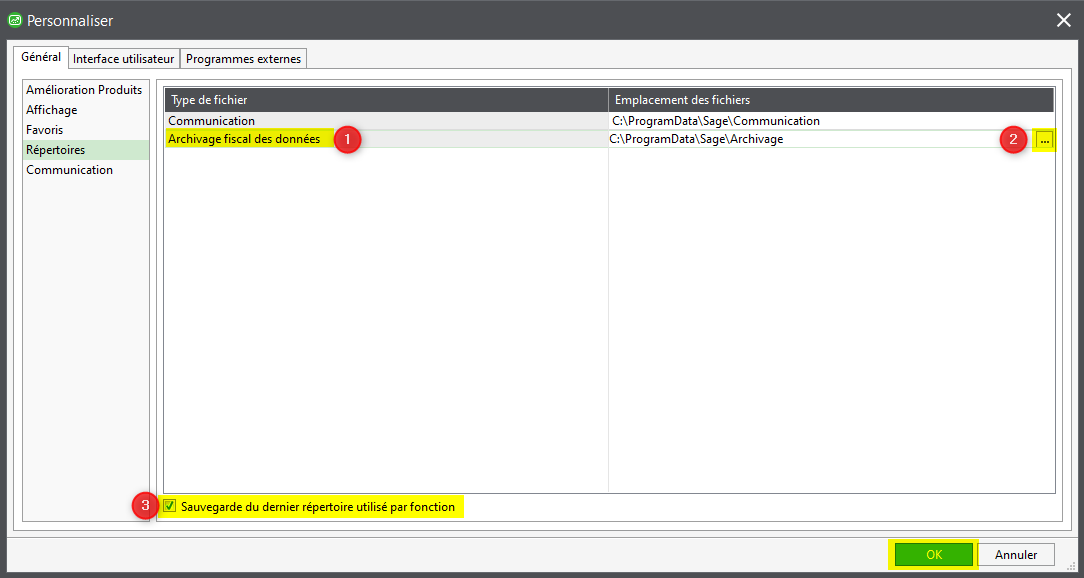Open the Interface utilisateur tab
The width and height of the screenshot is (1084, 578).
click(x=124, y=59)
